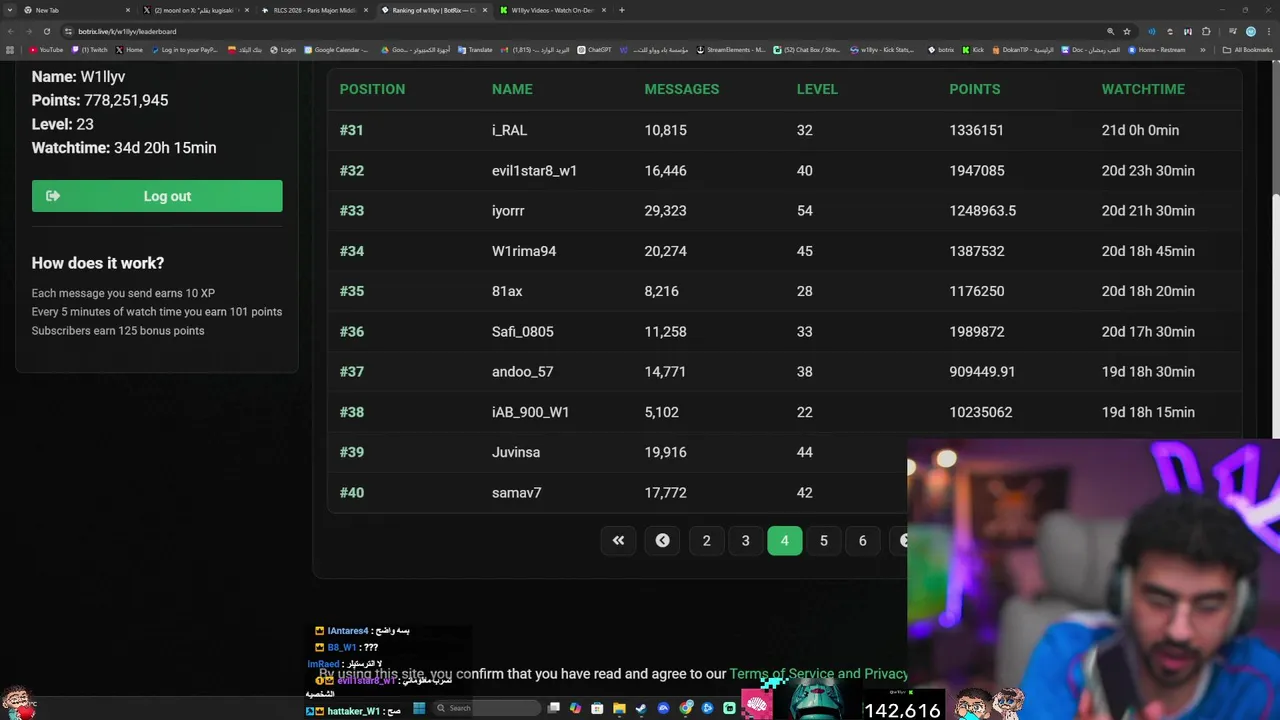
Task: Go back with browser back arrow
Action: 11,31
